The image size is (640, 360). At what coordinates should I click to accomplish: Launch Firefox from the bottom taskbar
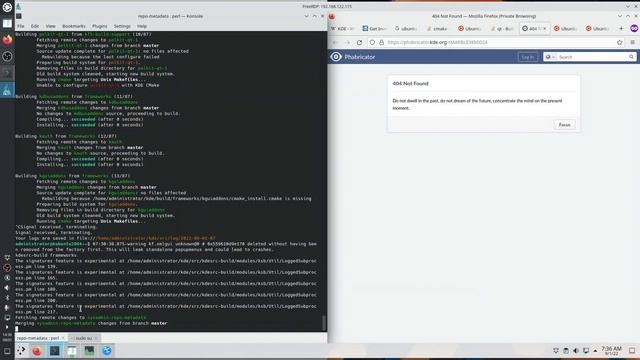tap(37, 351)
